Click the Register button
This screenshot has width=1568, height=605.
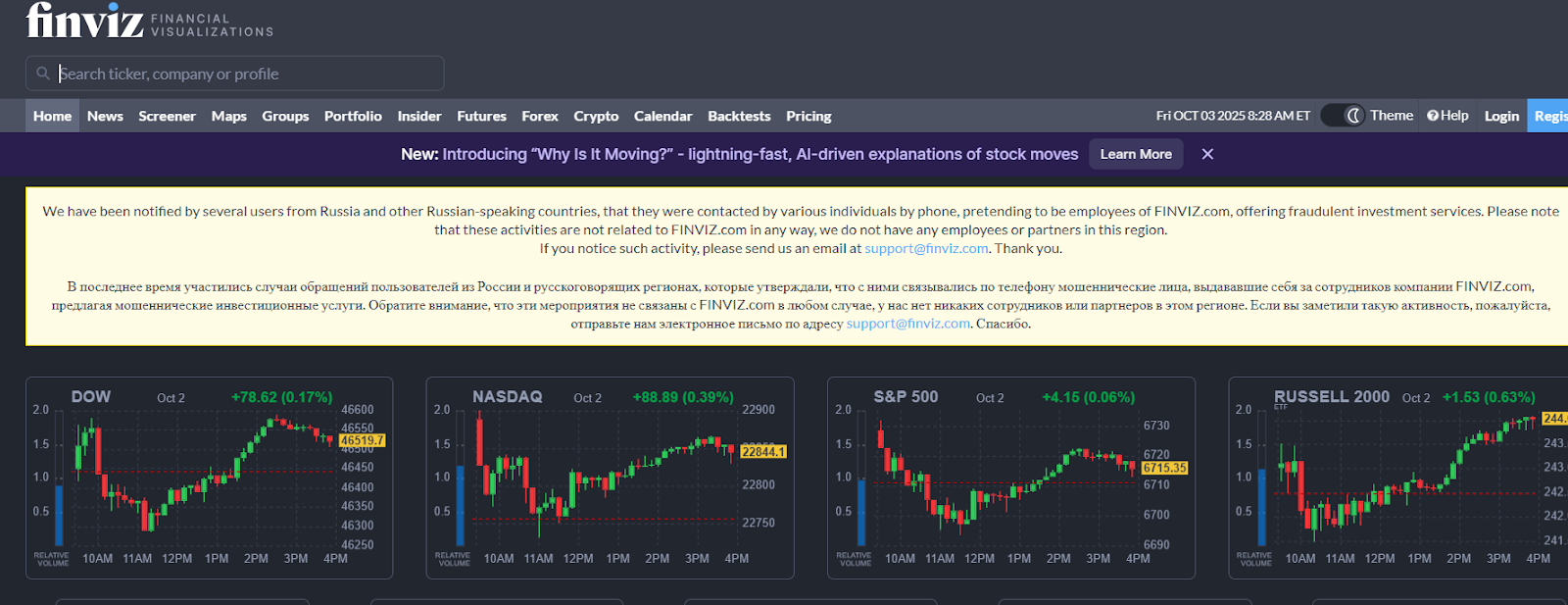[x=1548, y=116]
